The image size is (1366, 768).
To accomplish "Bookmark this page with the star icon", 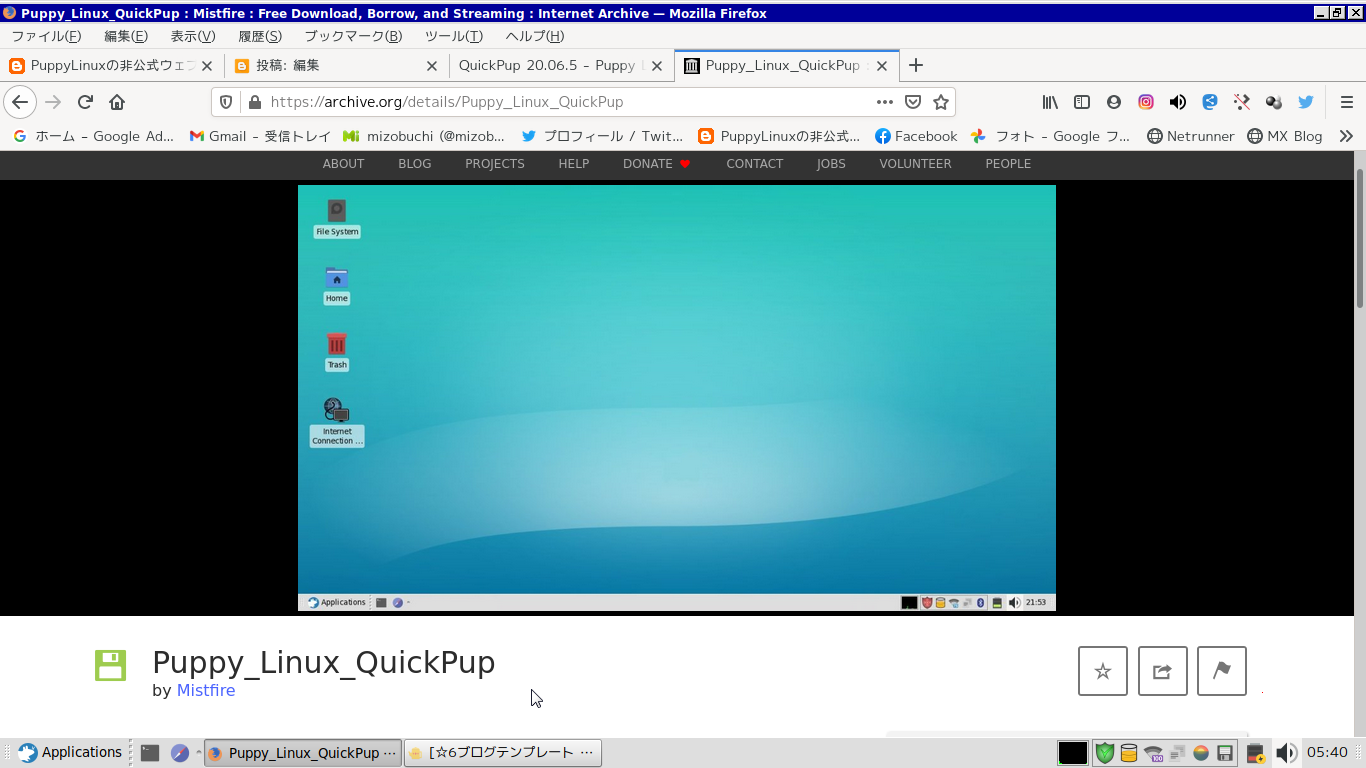I will coord(940,101).
